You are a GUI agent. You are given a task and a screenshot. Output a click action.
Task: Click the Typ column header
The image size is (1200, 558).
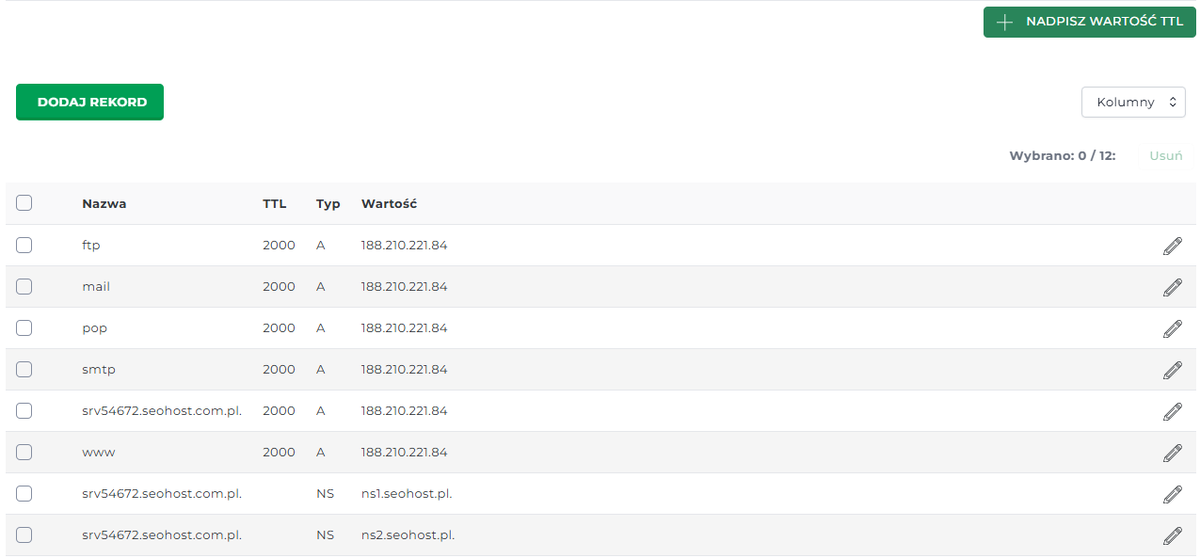(328, 204)
